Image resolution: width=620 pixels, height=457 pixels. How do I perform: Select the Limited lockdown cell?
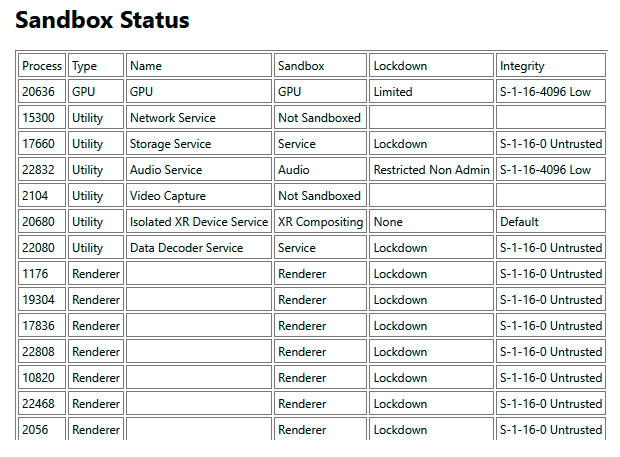click(393, 92)
